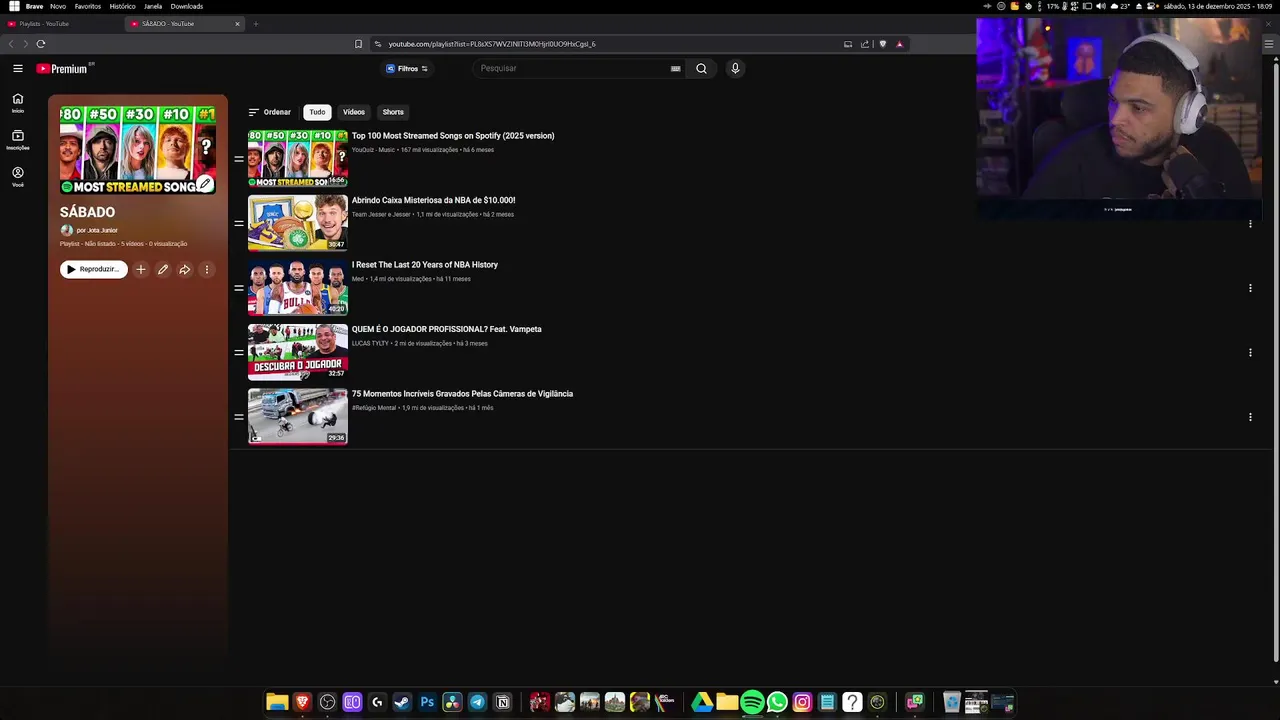Image resolution: width=1280 pixels, height=720 pixels.
Task: Open Brave Rewards triangle icon
Action: pos(899,44)
